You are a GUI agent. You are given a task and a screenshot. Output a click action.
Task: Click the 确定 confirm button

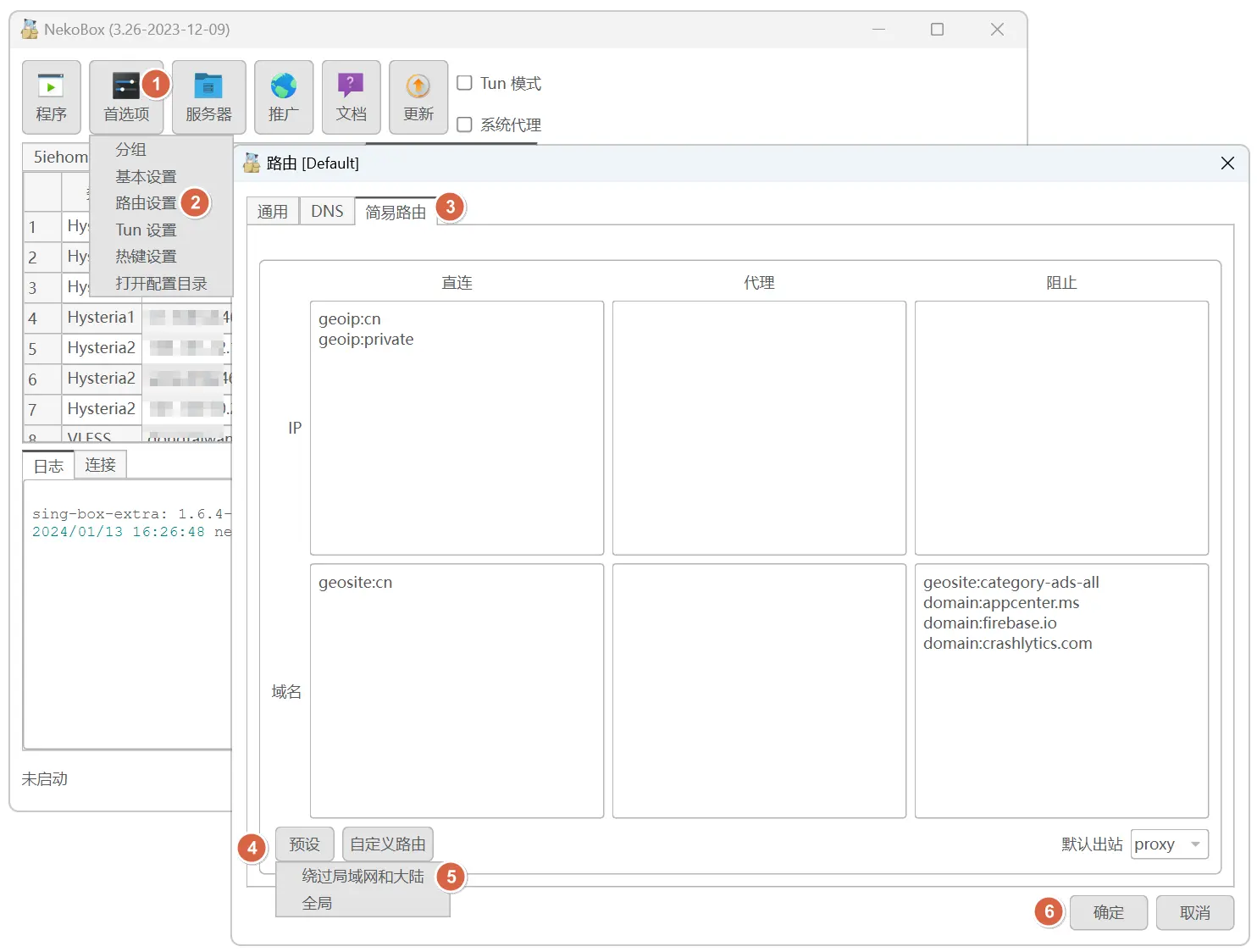tap(1109, 913)
